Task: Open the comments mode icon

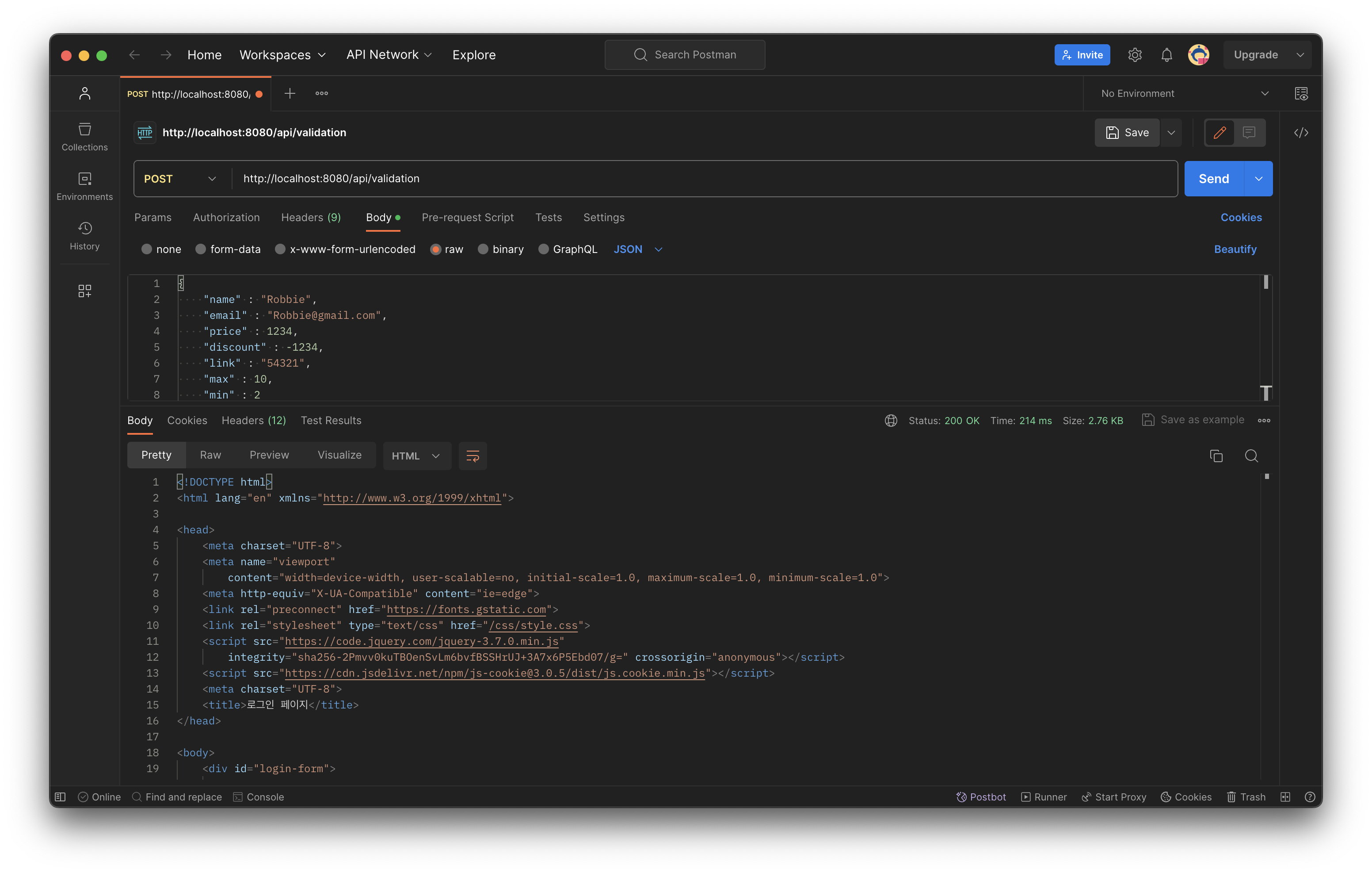Action: pyautogui.click(x=1249, y=133)
